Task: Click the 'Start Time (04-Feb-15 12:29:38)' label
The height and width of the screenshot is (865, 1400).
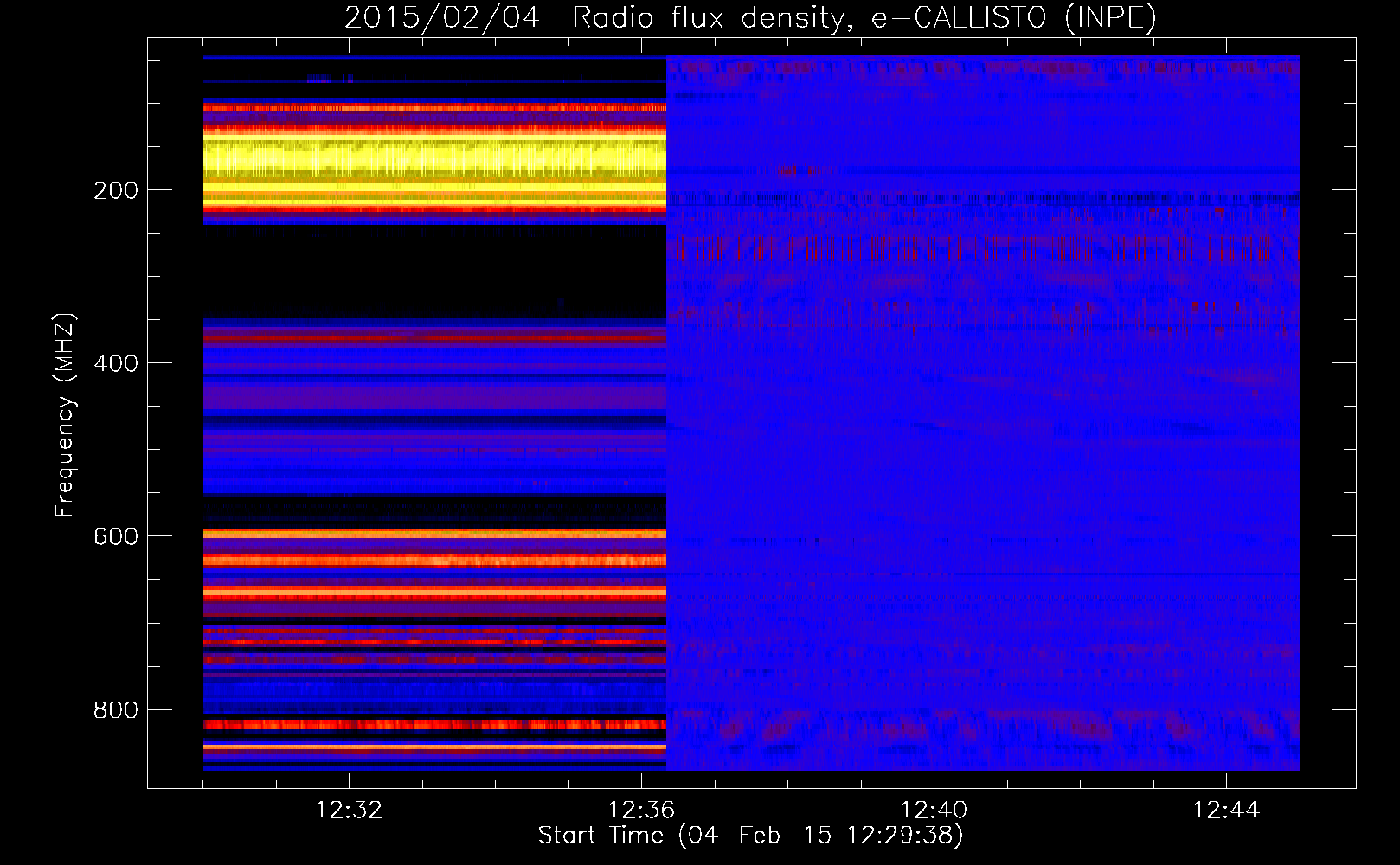Action: point(750,836)
